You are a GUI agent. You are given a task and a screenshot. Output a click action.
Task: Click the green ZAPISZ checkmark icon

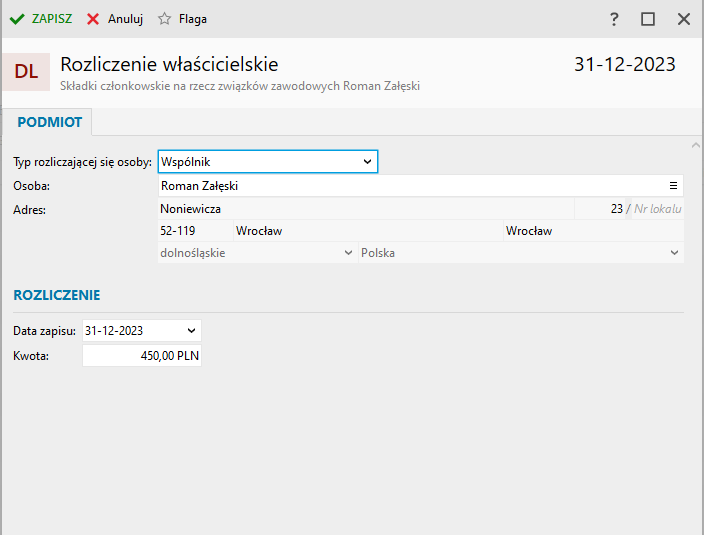click(17, 19)
